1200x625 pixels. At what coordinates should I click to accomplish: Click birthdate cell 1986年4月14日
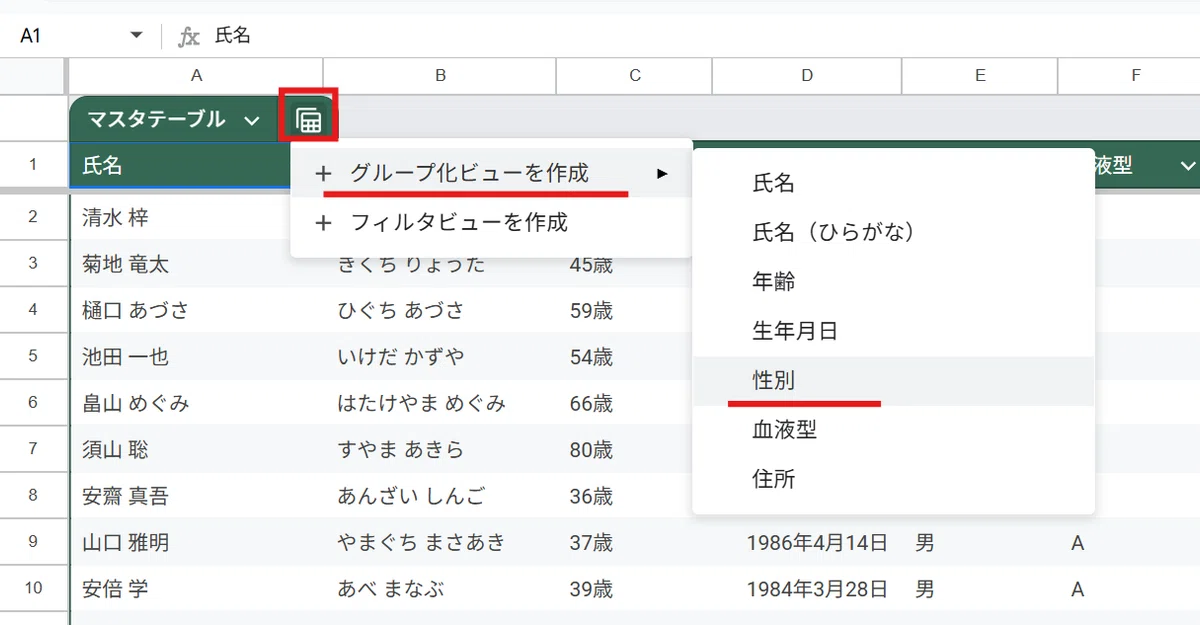(x=807, y=542)
